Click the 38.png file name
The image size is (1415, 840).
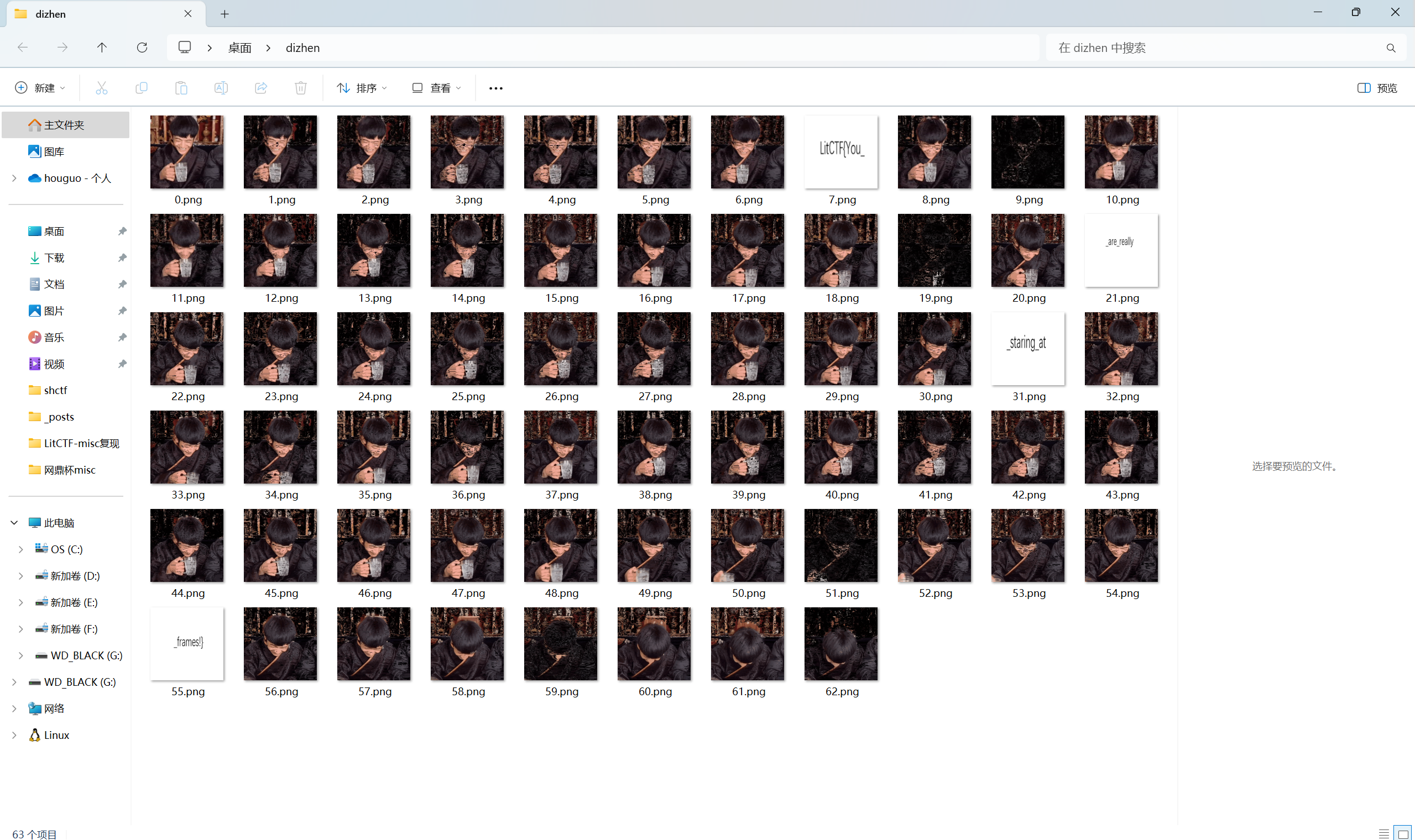pos(655,494)
